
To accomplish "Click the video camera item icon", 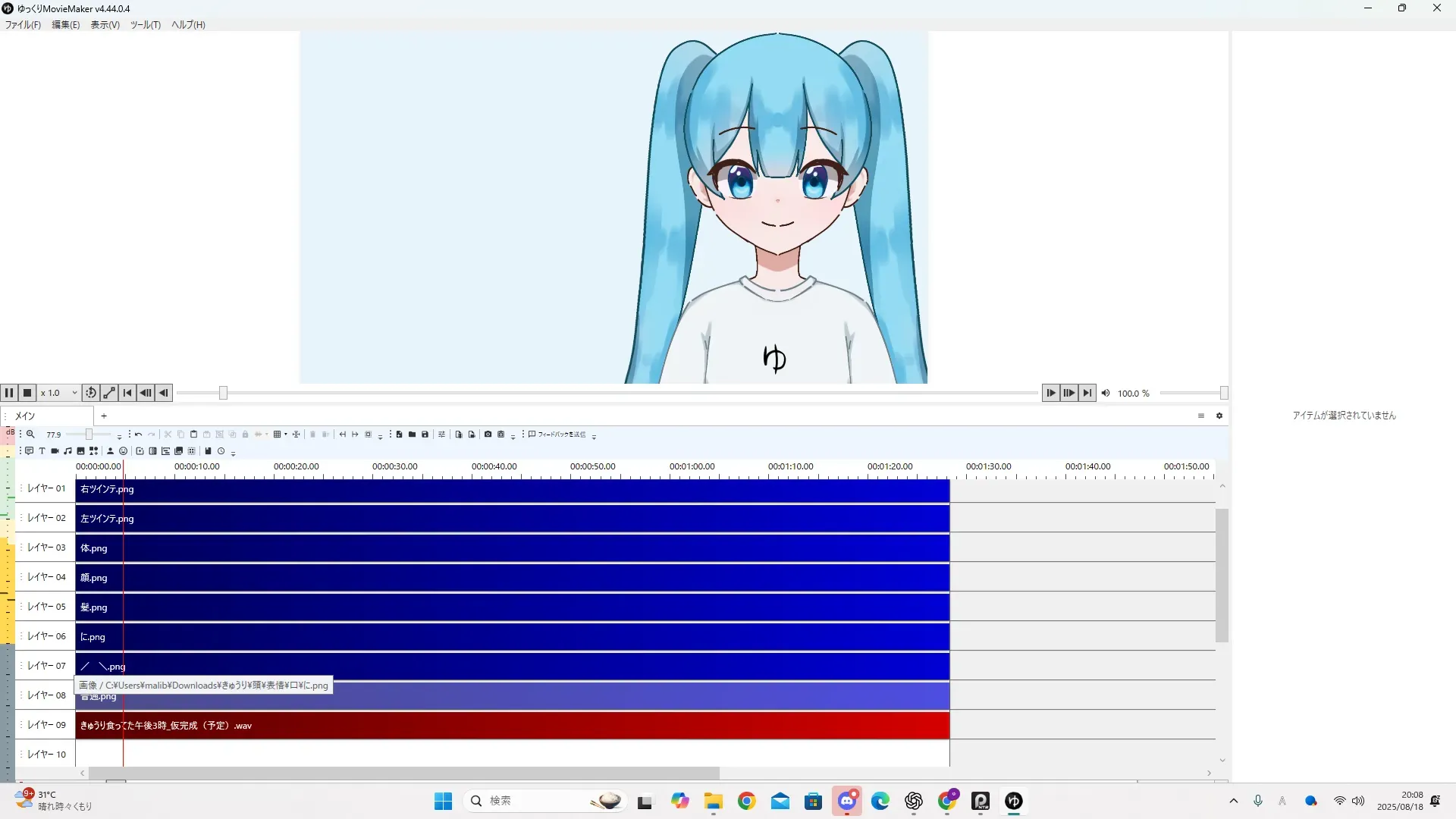I will (x=55, y=451).
